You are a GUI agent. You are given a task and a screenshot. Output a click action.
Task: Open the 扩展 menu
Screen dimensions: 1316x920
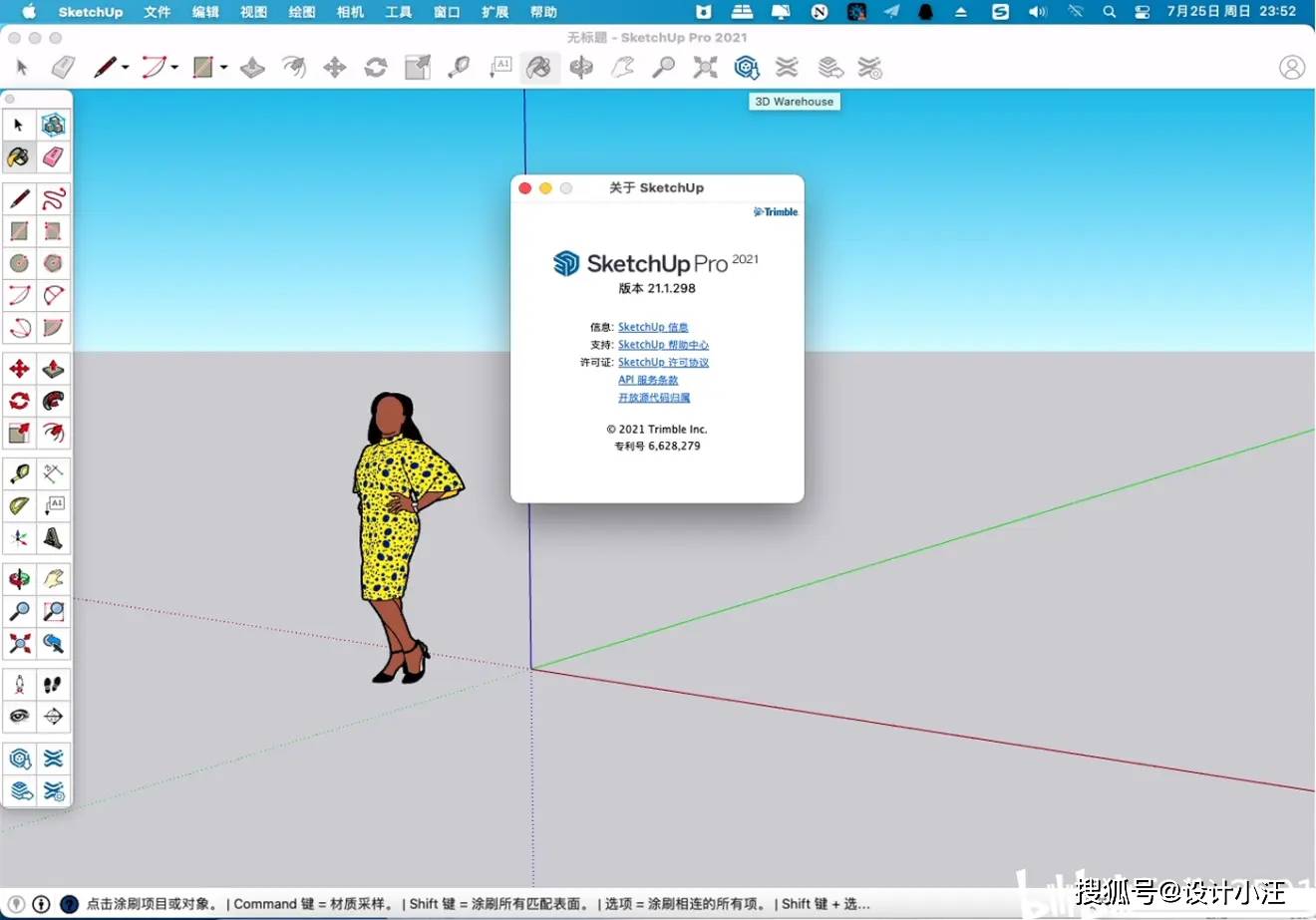(495, 12)
